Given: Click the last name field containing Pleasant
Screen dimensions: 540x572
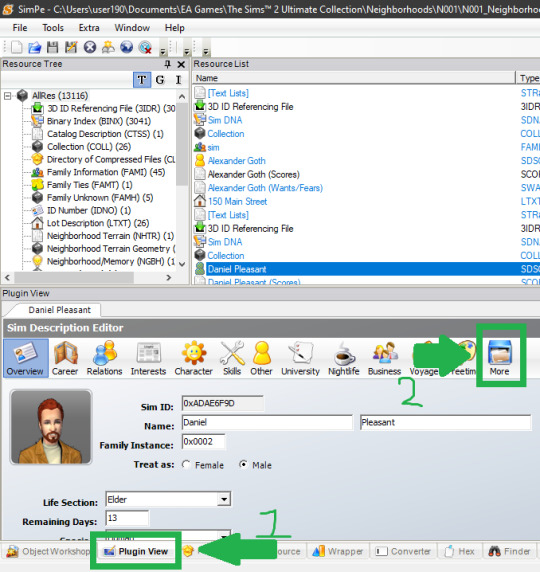Looking at the screenshot, I should pyautogui.click(x=445, y=422).
